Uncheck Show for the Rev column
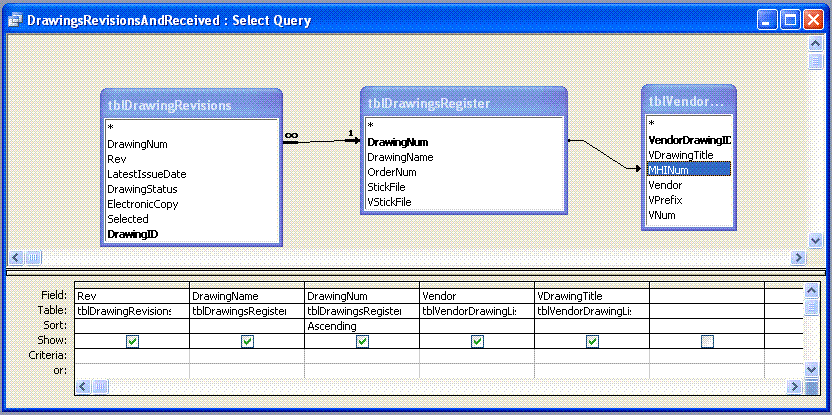This screenshot has height=415, width=832. coord(132,342)
